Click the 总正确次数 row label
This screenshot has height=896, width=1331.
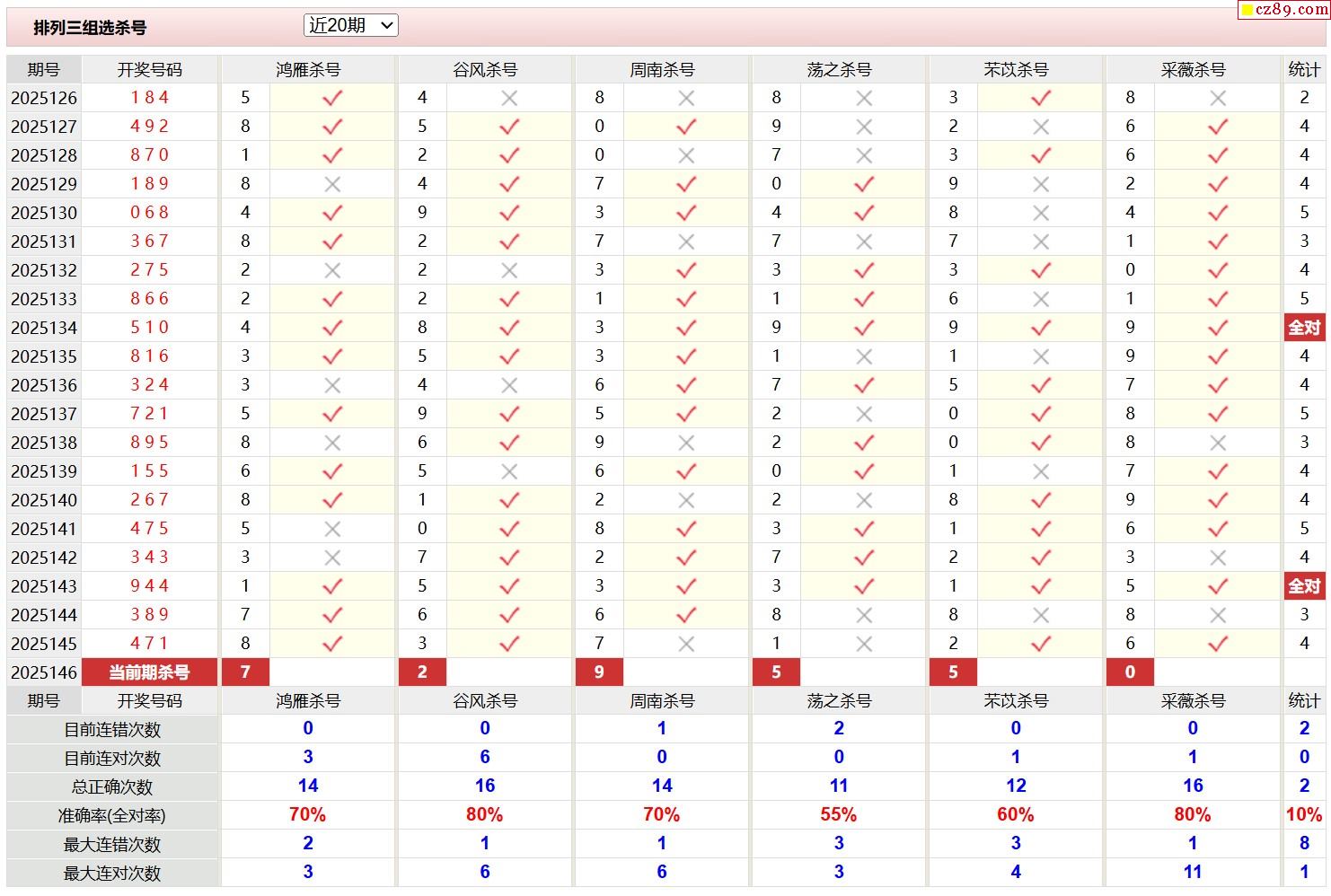[x=112, y=787]
